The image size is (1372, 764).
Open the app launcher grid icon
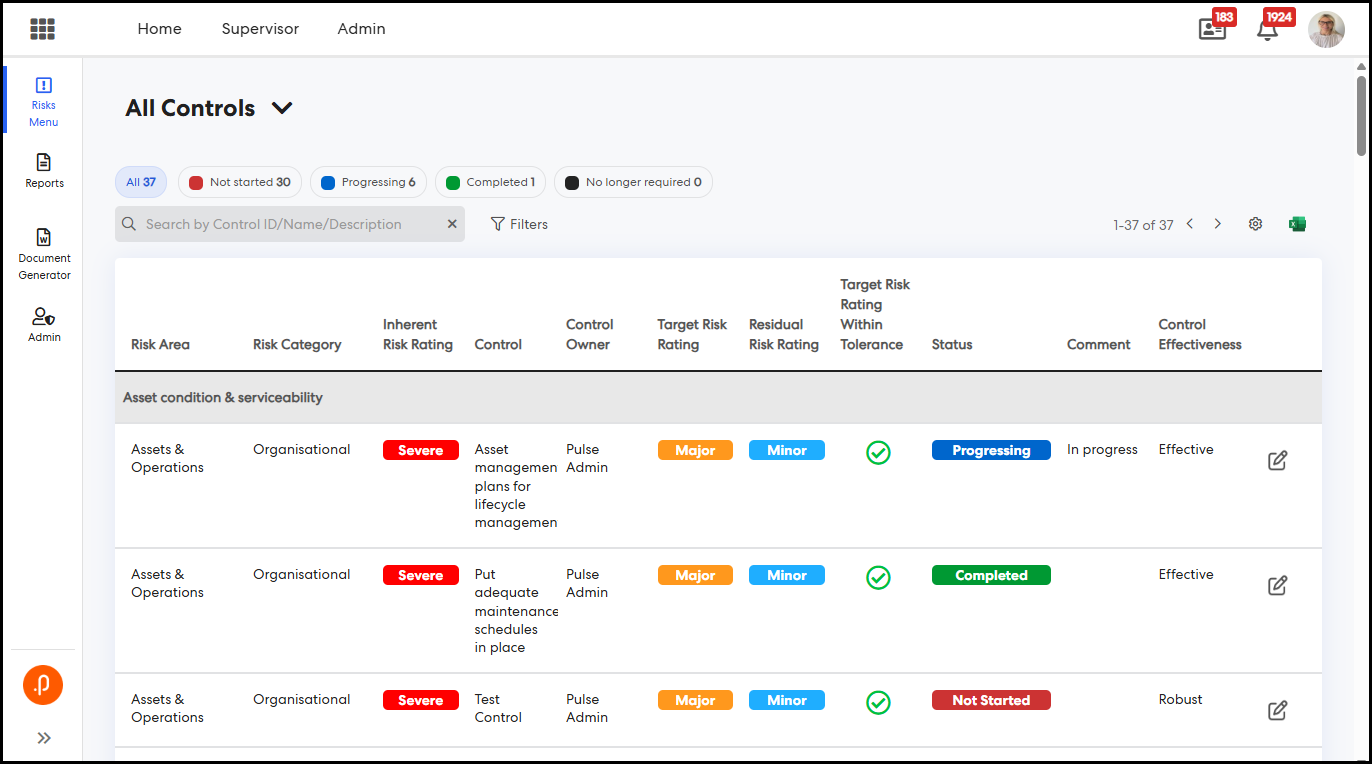point(42,29)
